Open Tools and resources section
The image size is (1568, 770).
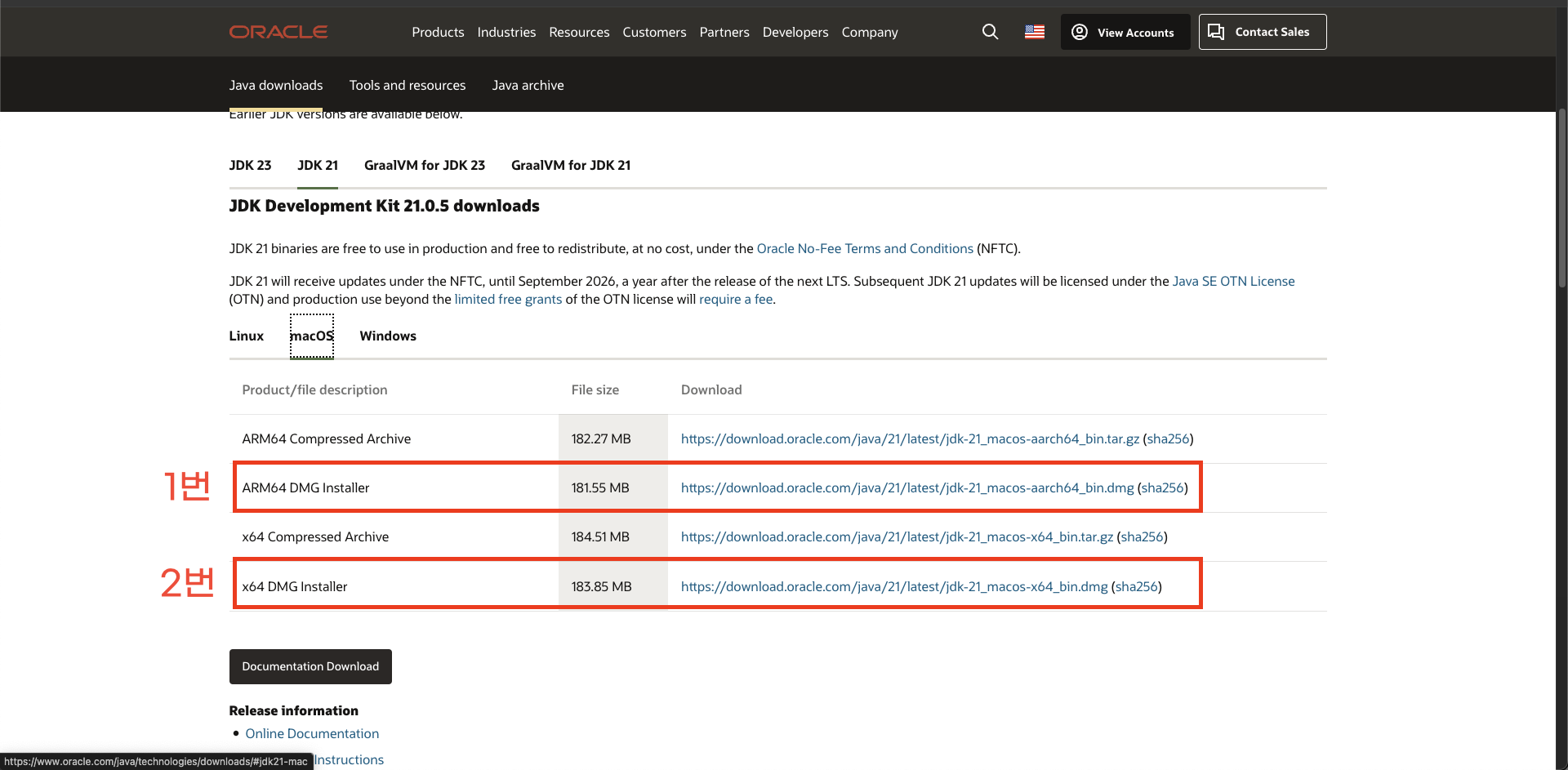[x=408, y=85]
